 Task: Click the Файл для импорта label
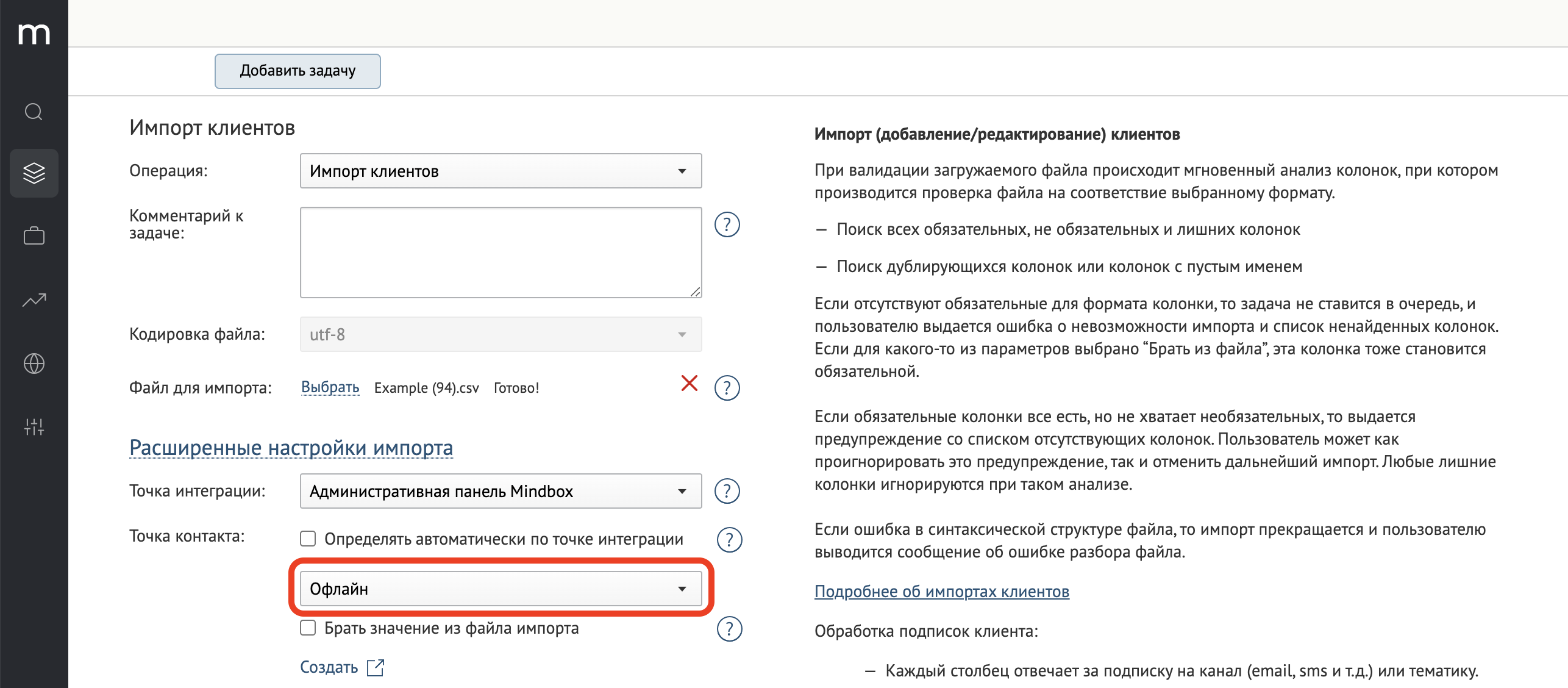coord(200,388)
